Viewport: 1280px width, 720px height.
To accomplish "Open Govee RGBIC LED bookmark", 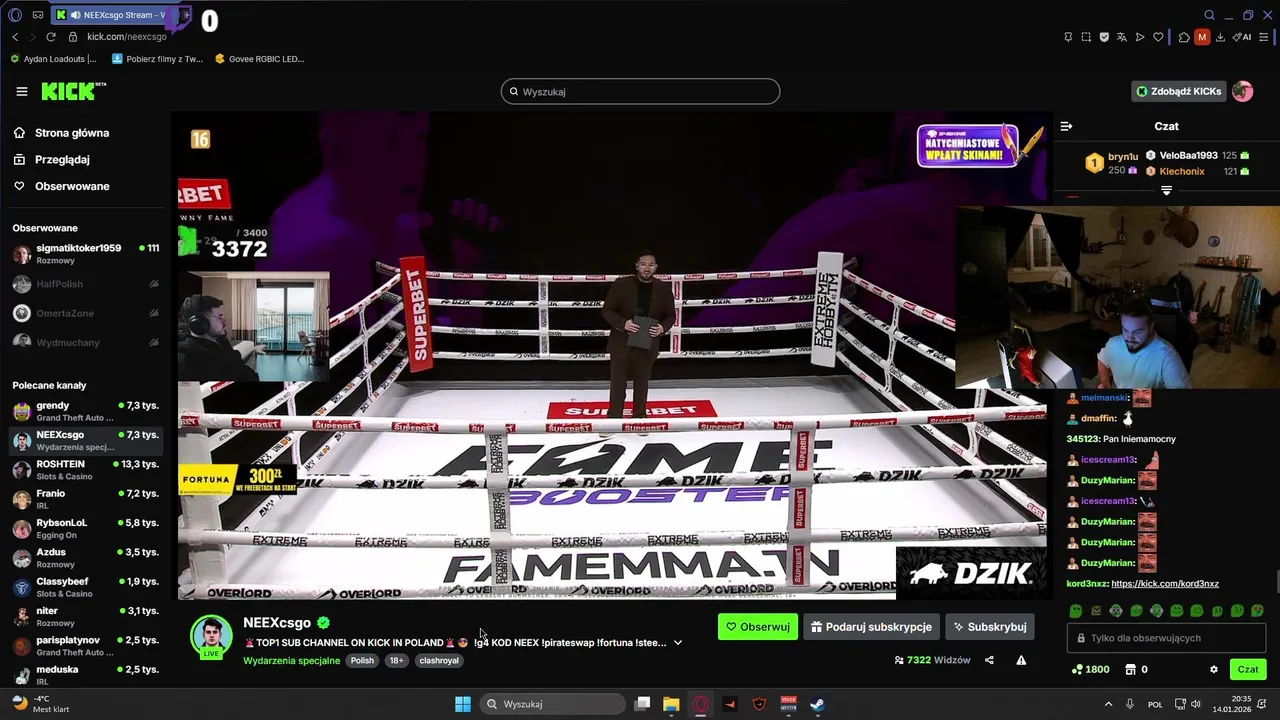I will [x=260, y=59].
